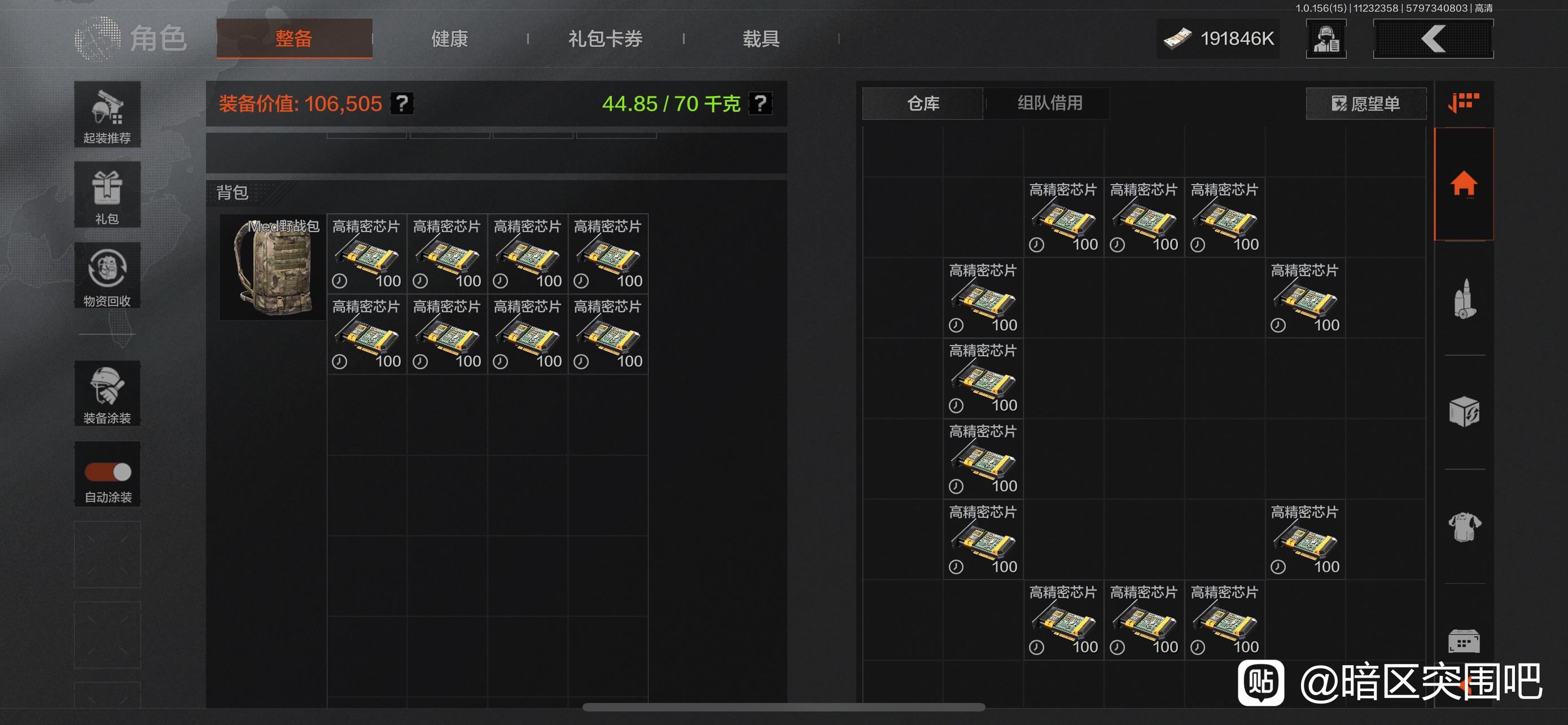Select the ammo bullet category icon
The image size is (1568, 725).
tap(1465, 298)
